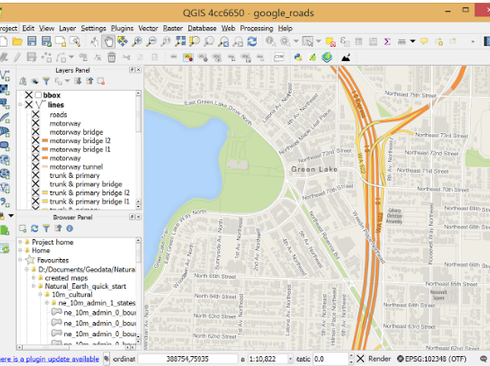Click the Browser Panel filter funnel icon
Screen dimensions: 490x366
[46, 228]
